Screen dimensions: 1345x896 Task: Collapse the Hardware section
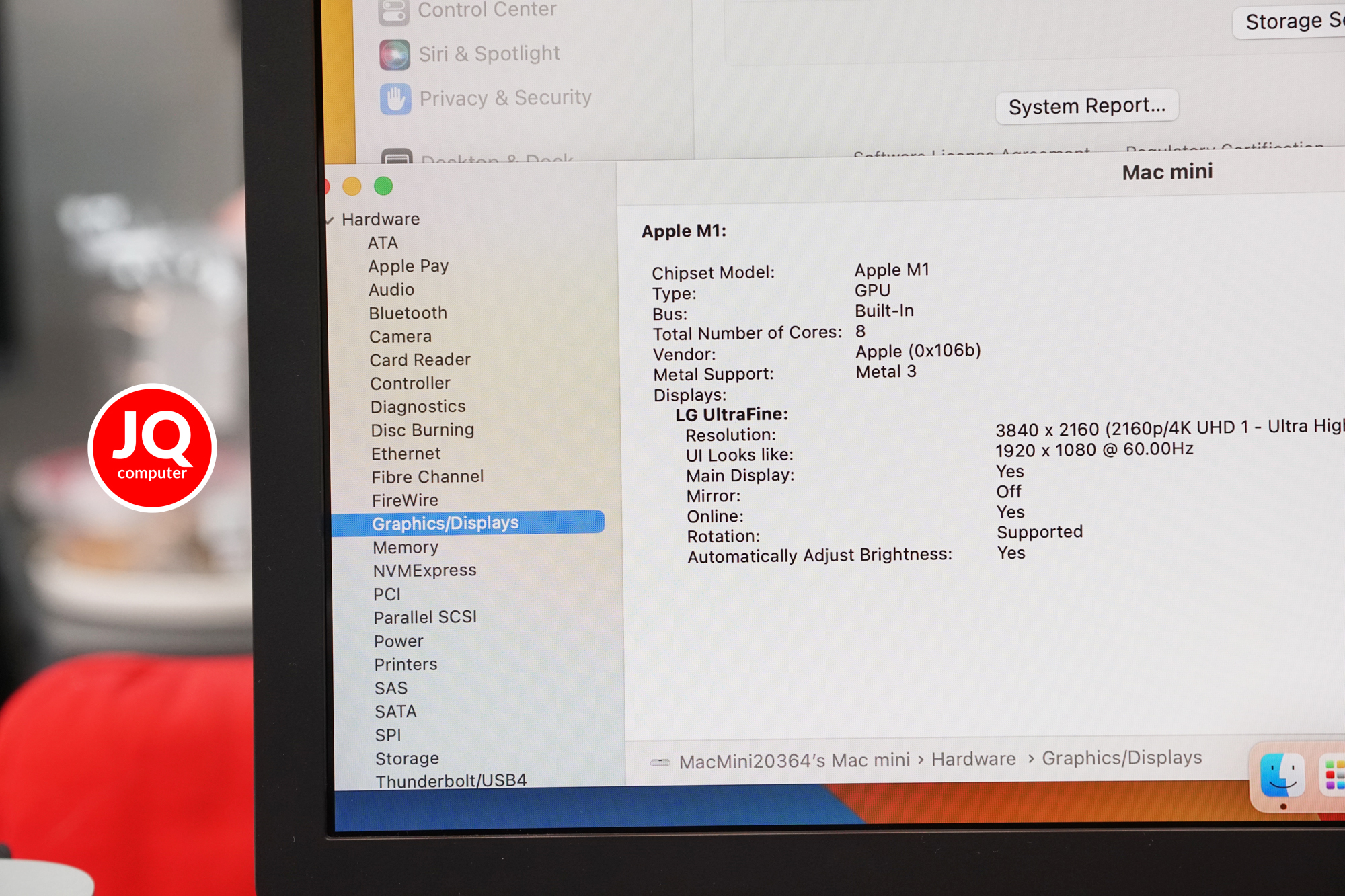point(330,220)
